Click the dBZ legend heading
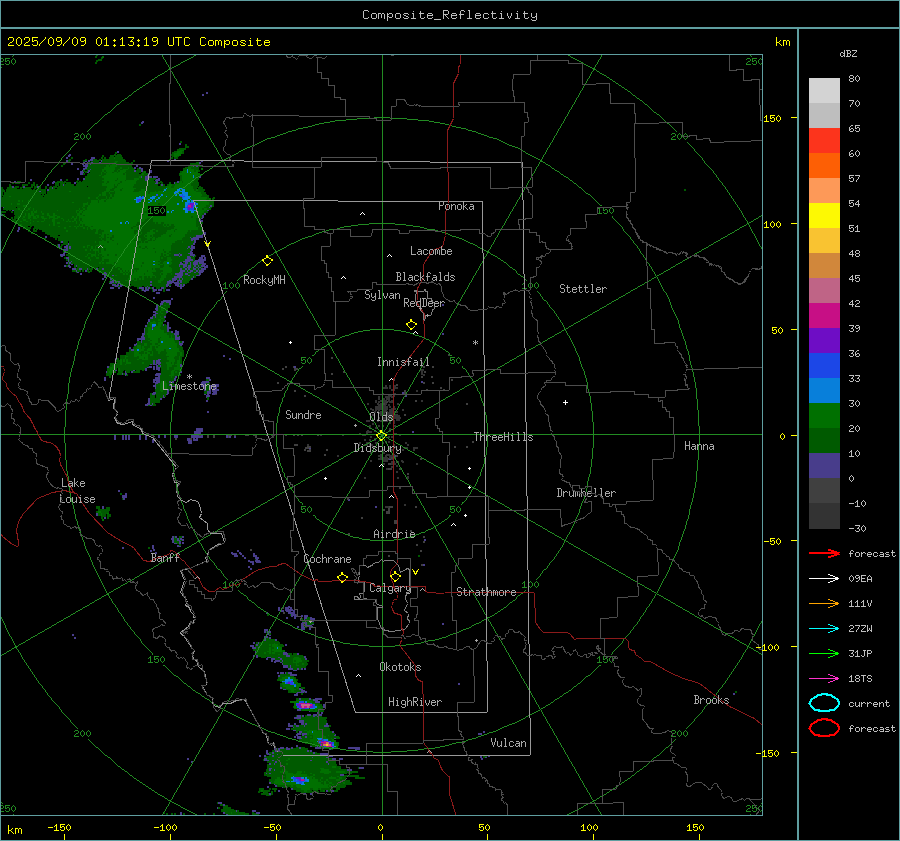Image resolution: width=900 pixels, height=841 pixels. (848, 54)
